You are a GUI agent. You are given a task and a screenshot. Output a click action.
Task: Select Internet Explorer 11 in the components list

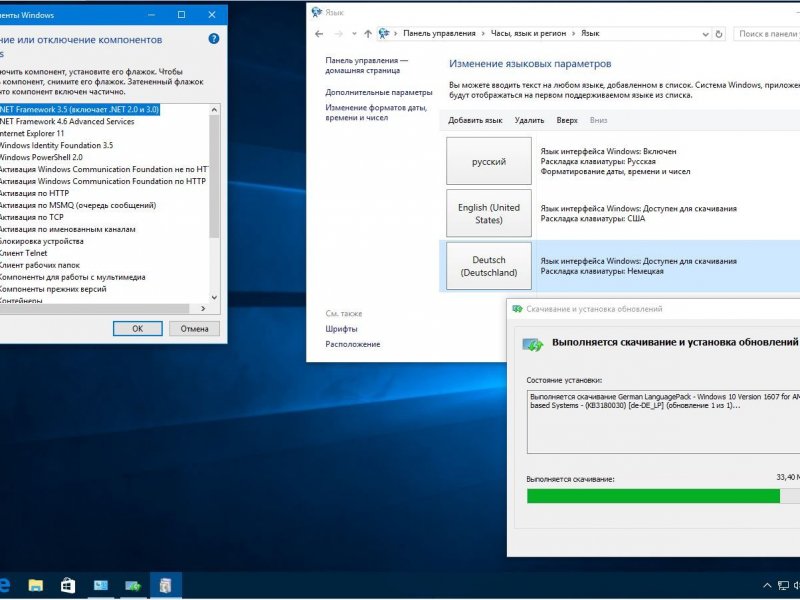32,133
